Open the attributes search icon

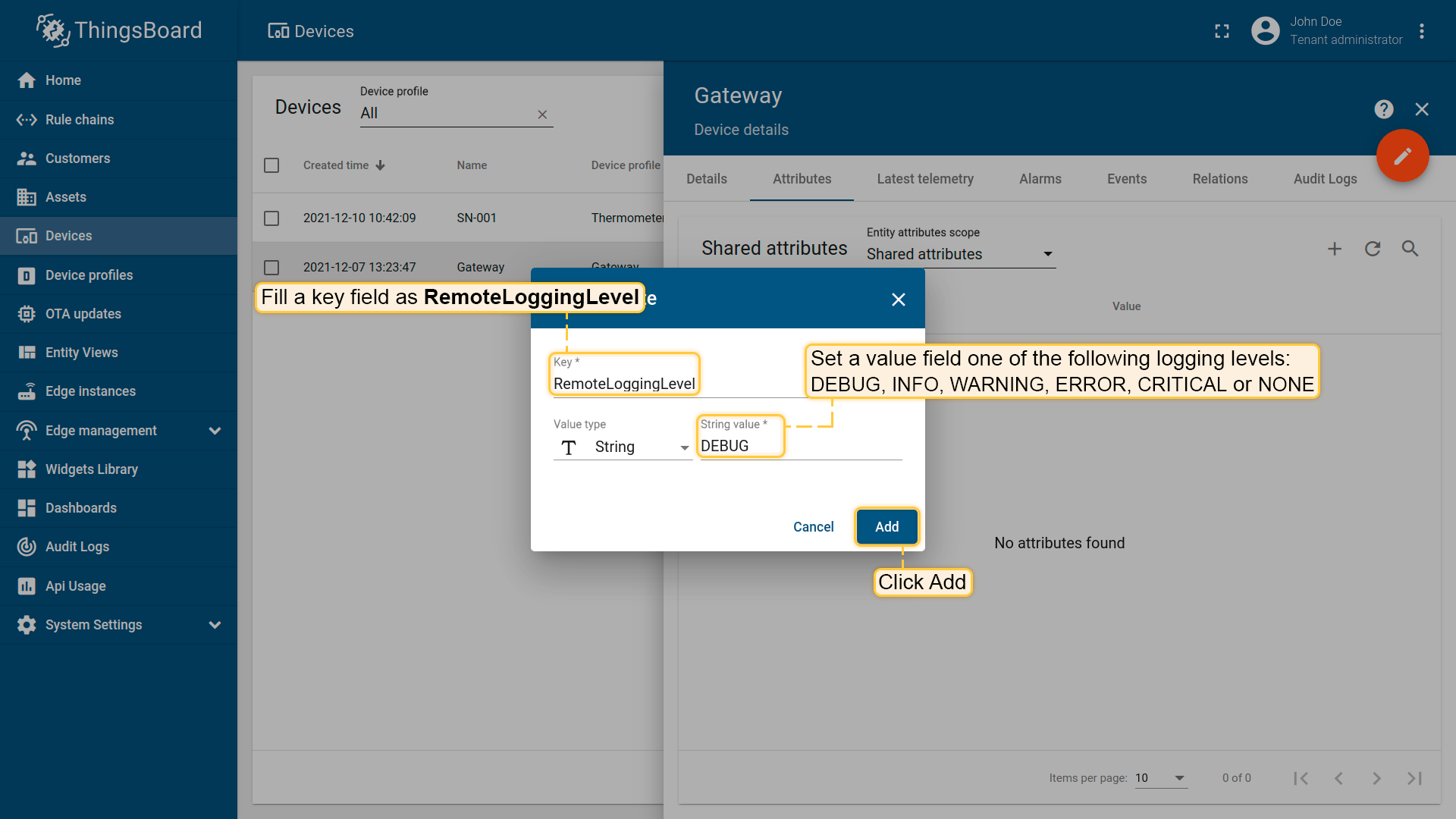1410,249
